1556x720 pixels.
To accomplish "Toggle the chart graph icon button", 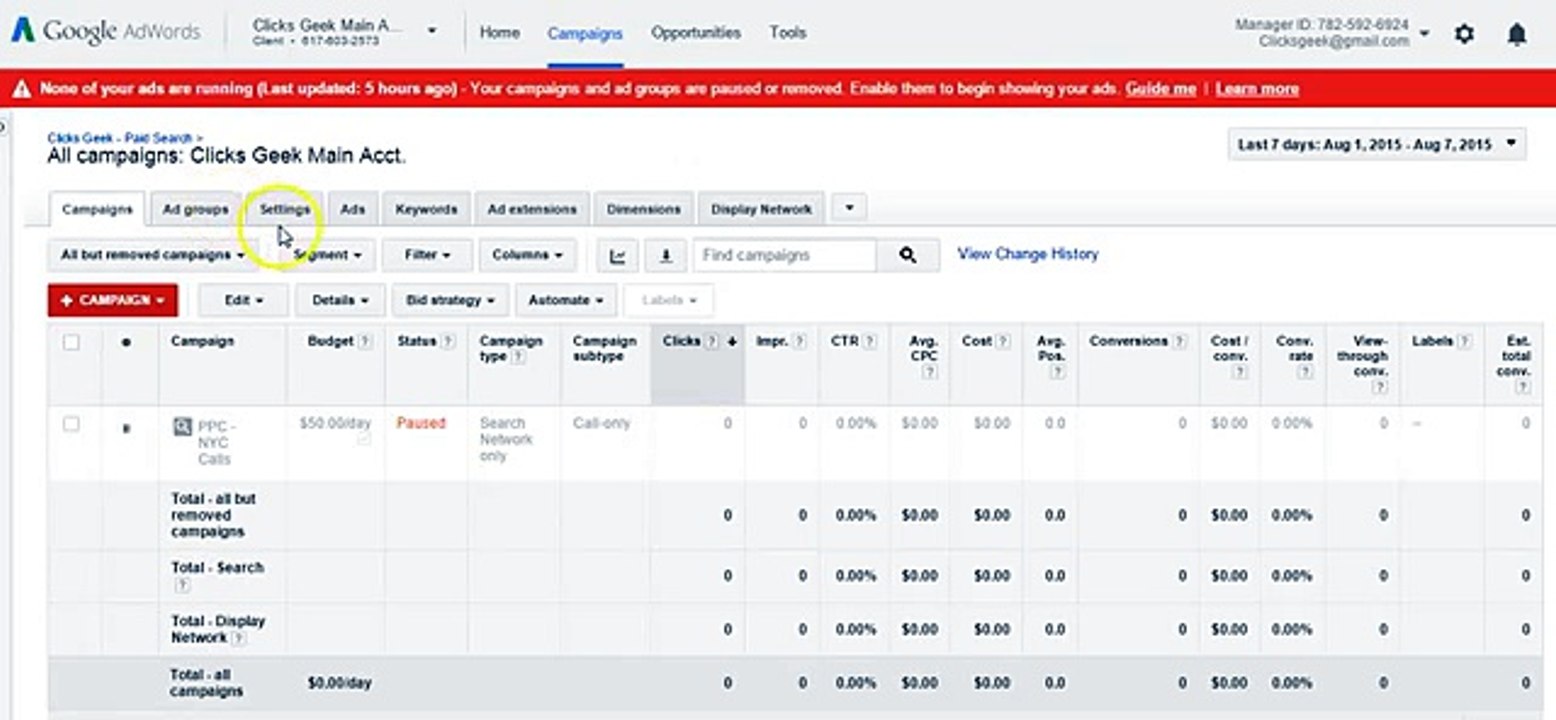I will [618, 256].
